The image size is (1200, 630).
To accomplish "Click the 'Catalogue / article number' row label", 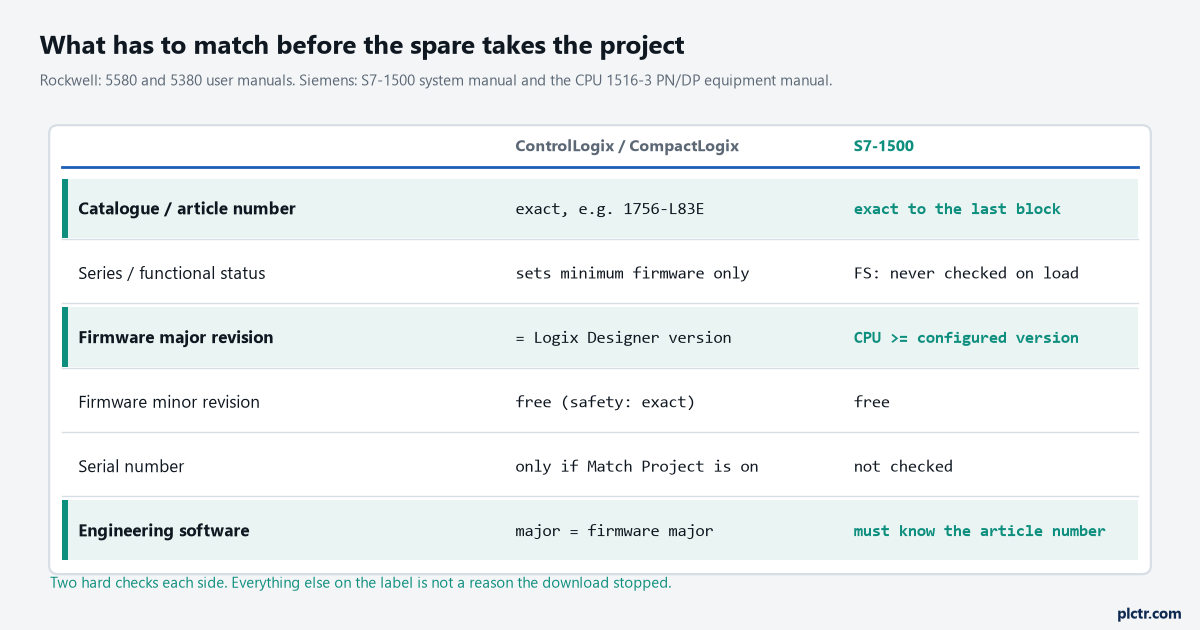I will (x=187, y=209).
